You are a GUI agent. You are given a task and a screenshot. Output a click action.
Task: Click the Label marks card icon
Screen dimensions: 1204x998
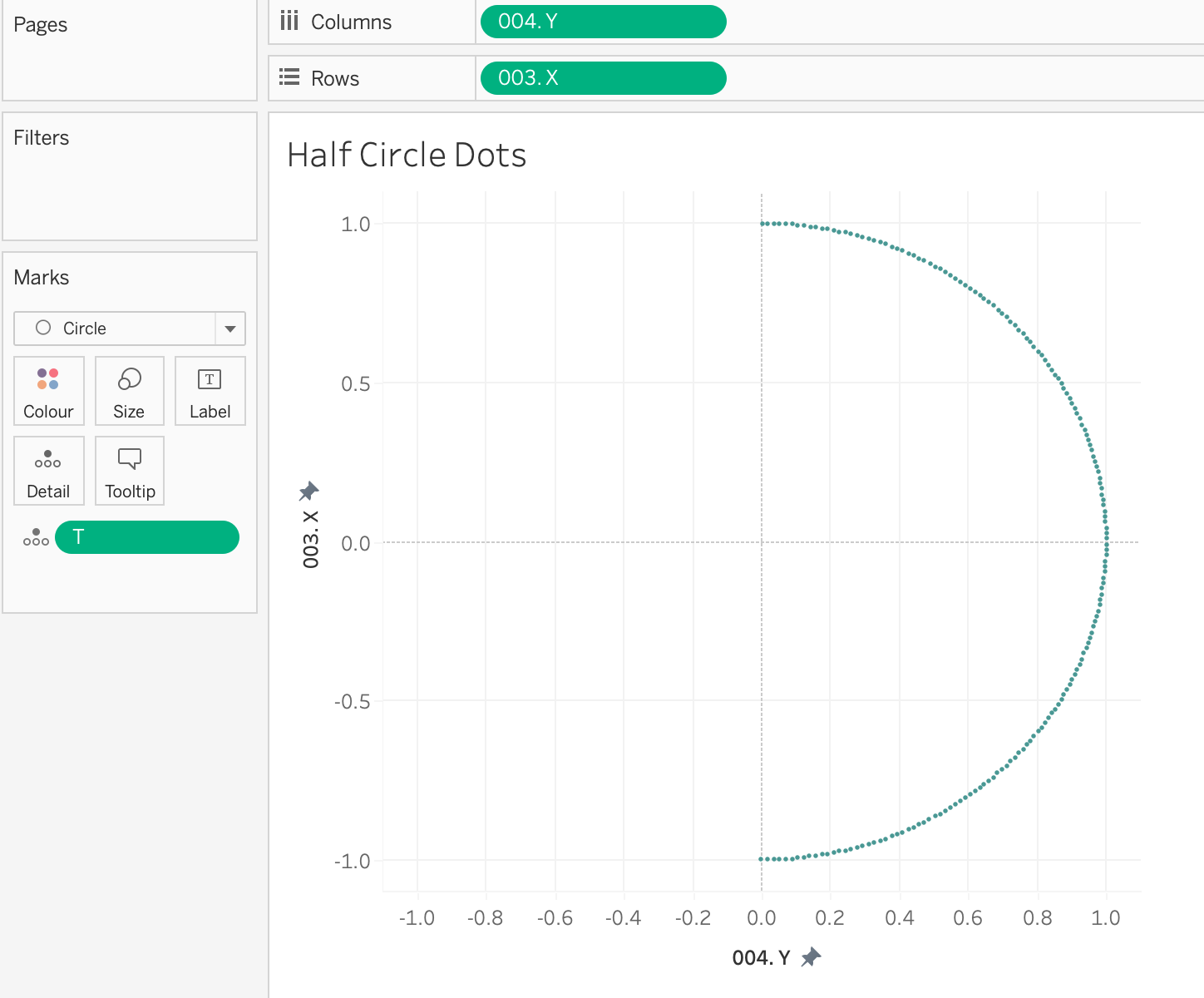(210, 380)
